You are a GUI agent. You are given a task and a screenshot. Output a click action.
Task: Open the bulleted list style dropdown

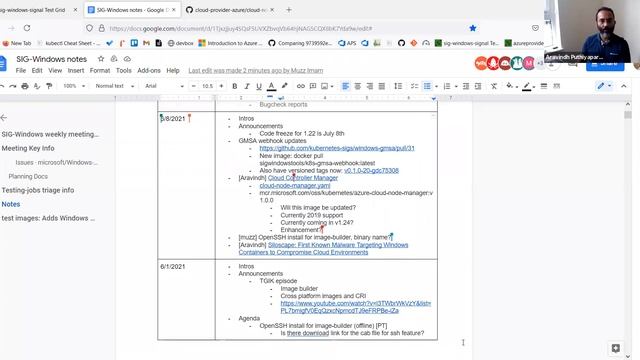[436, 87]
